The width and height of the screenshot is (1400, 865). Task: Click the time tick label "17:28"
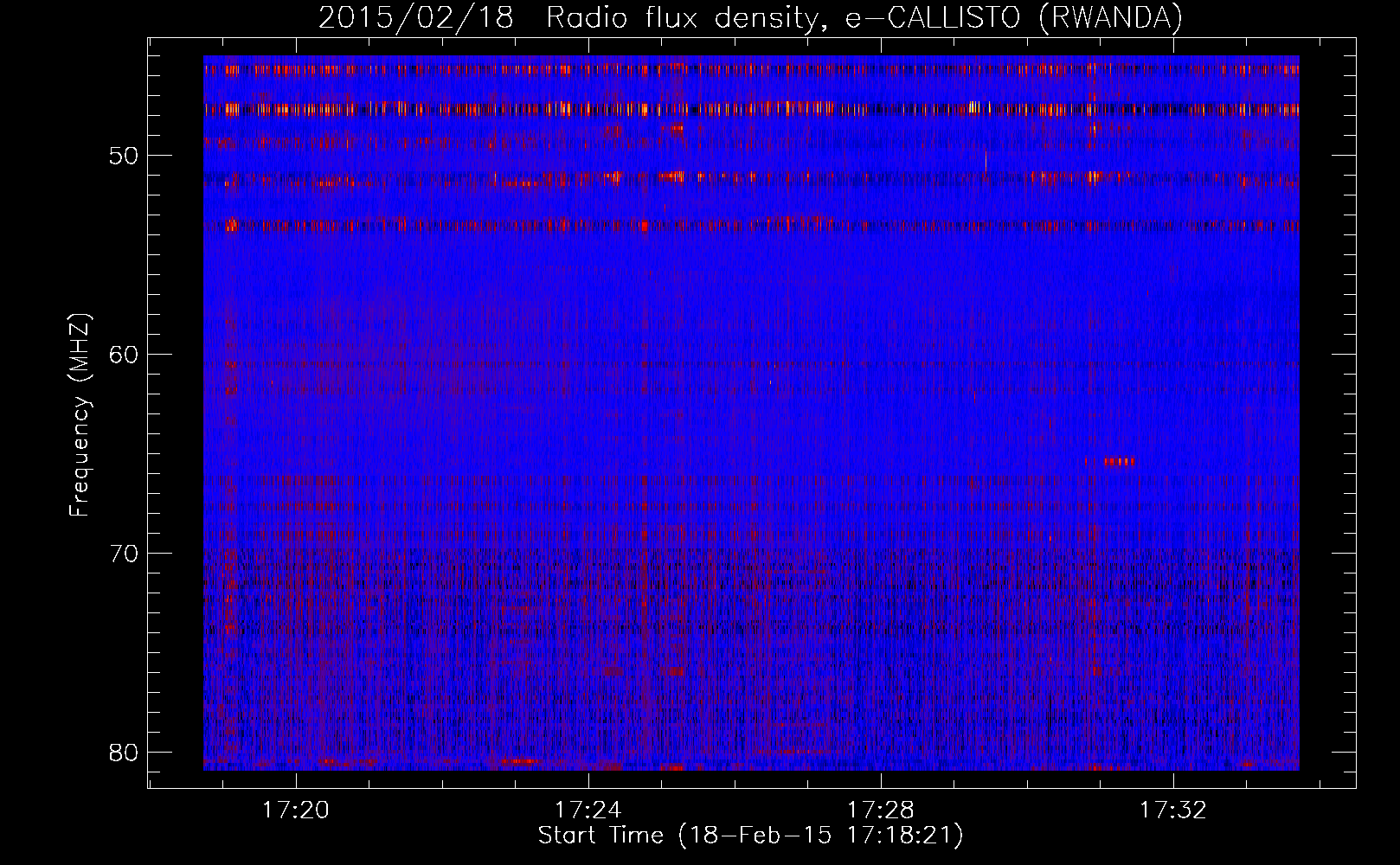pyautogui.click(x=882, y=811)
